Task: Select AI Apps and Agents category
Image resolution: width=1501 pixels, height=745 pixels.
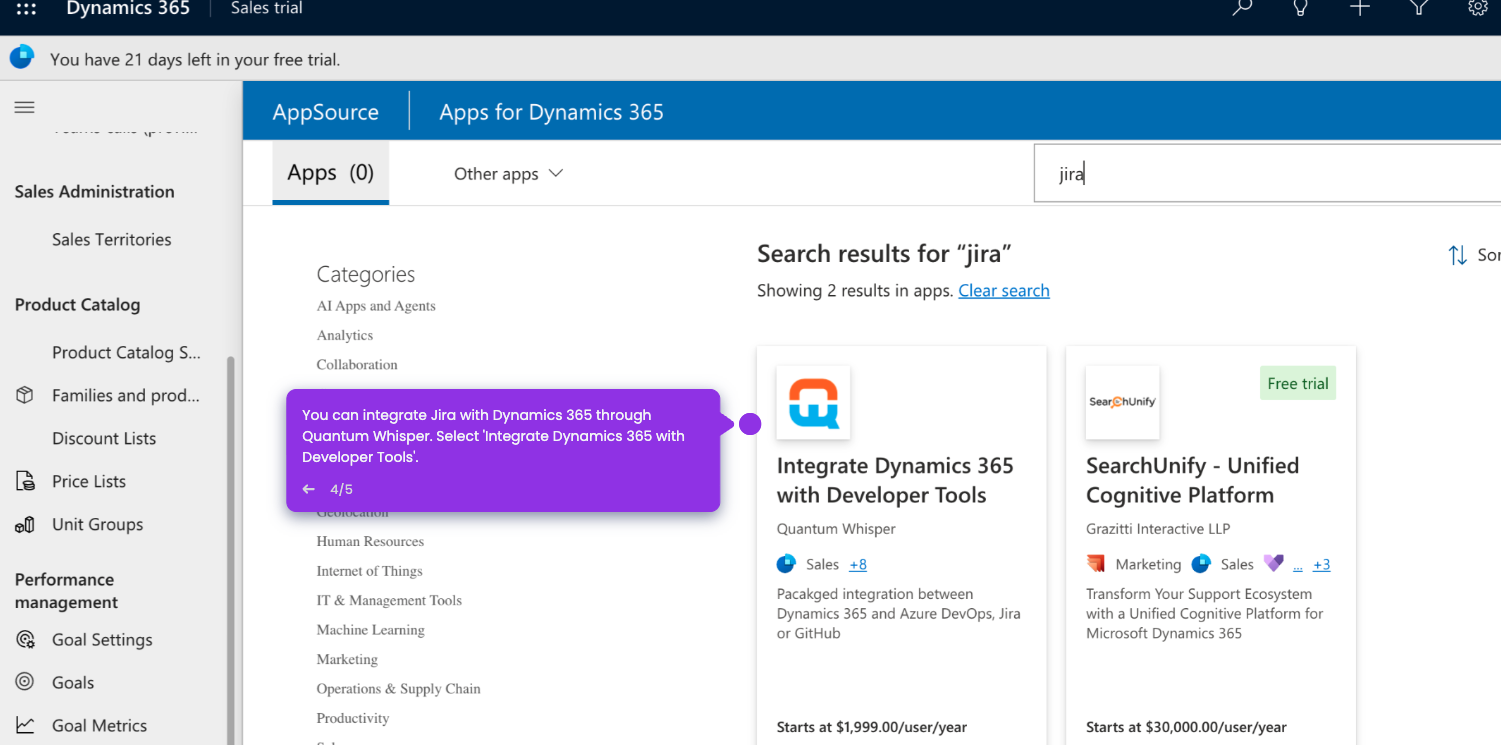Action: click(x=376, y=306)
